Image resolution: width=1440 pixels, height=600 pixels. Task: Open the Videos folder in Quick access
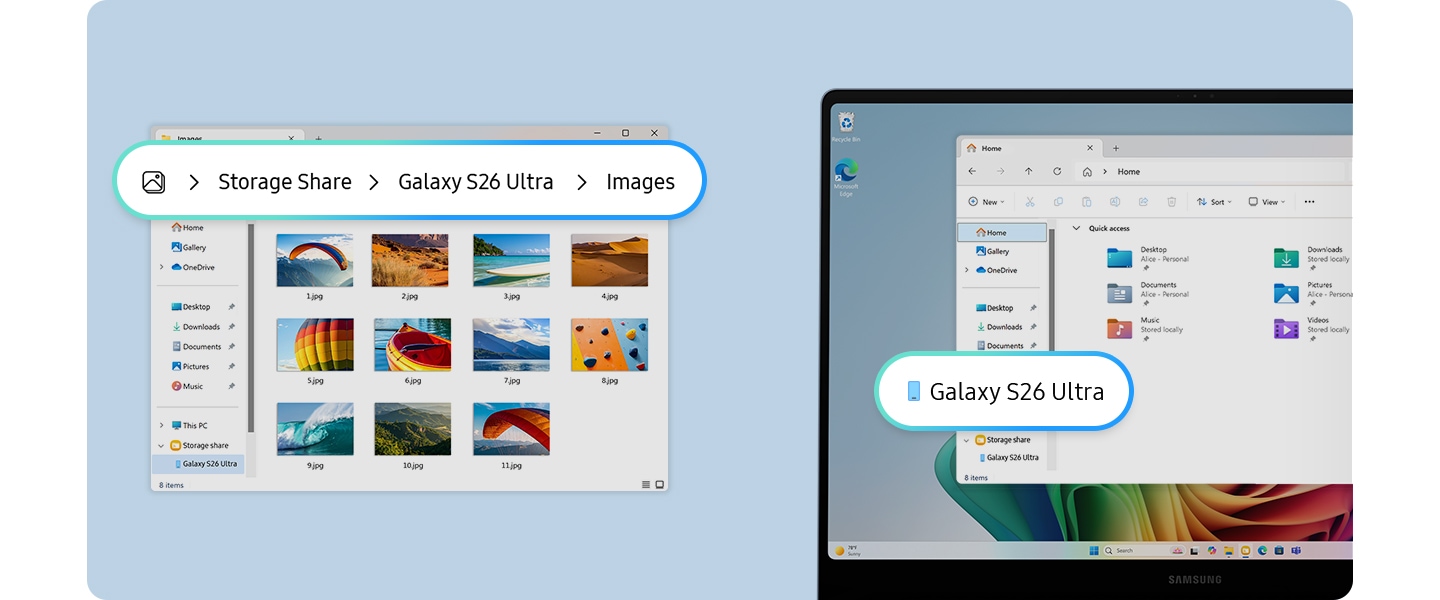[1311, 328]
